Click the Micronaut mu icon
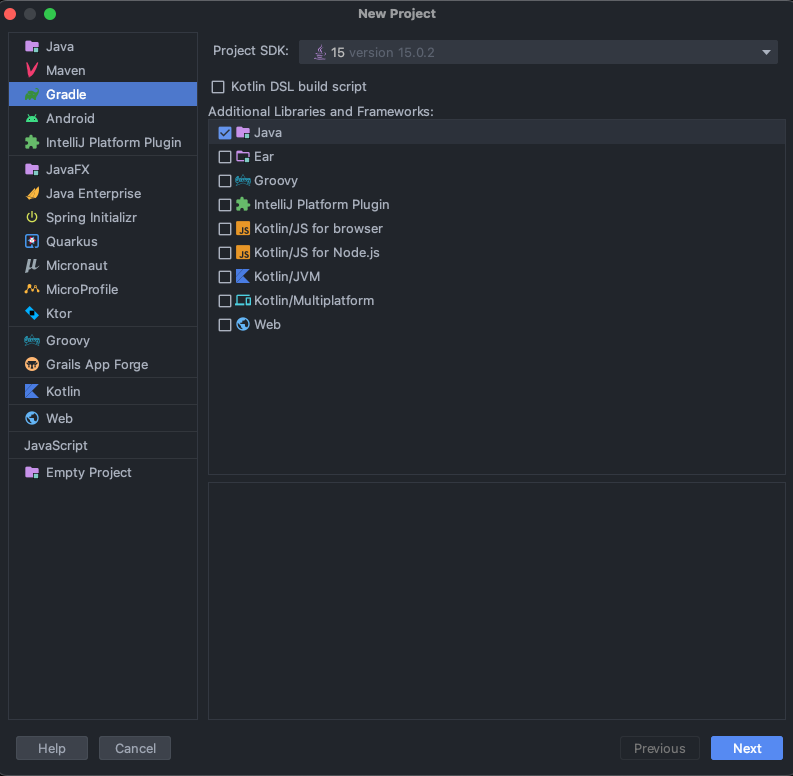This screenshot has width=793, height=776. (32, 266)
